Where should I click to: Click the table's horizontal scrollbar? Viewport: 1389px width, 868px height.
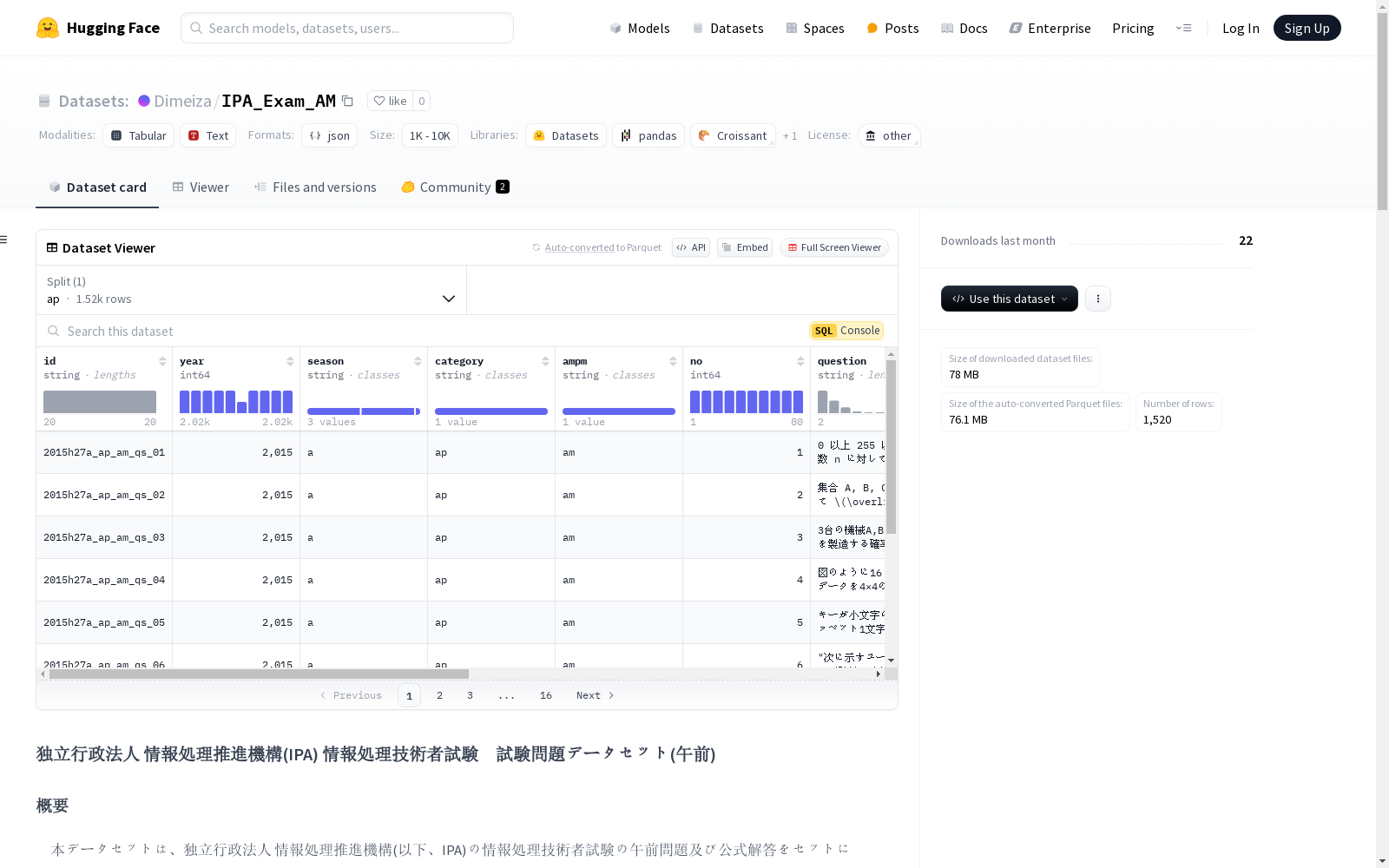[x=259, y=674]
